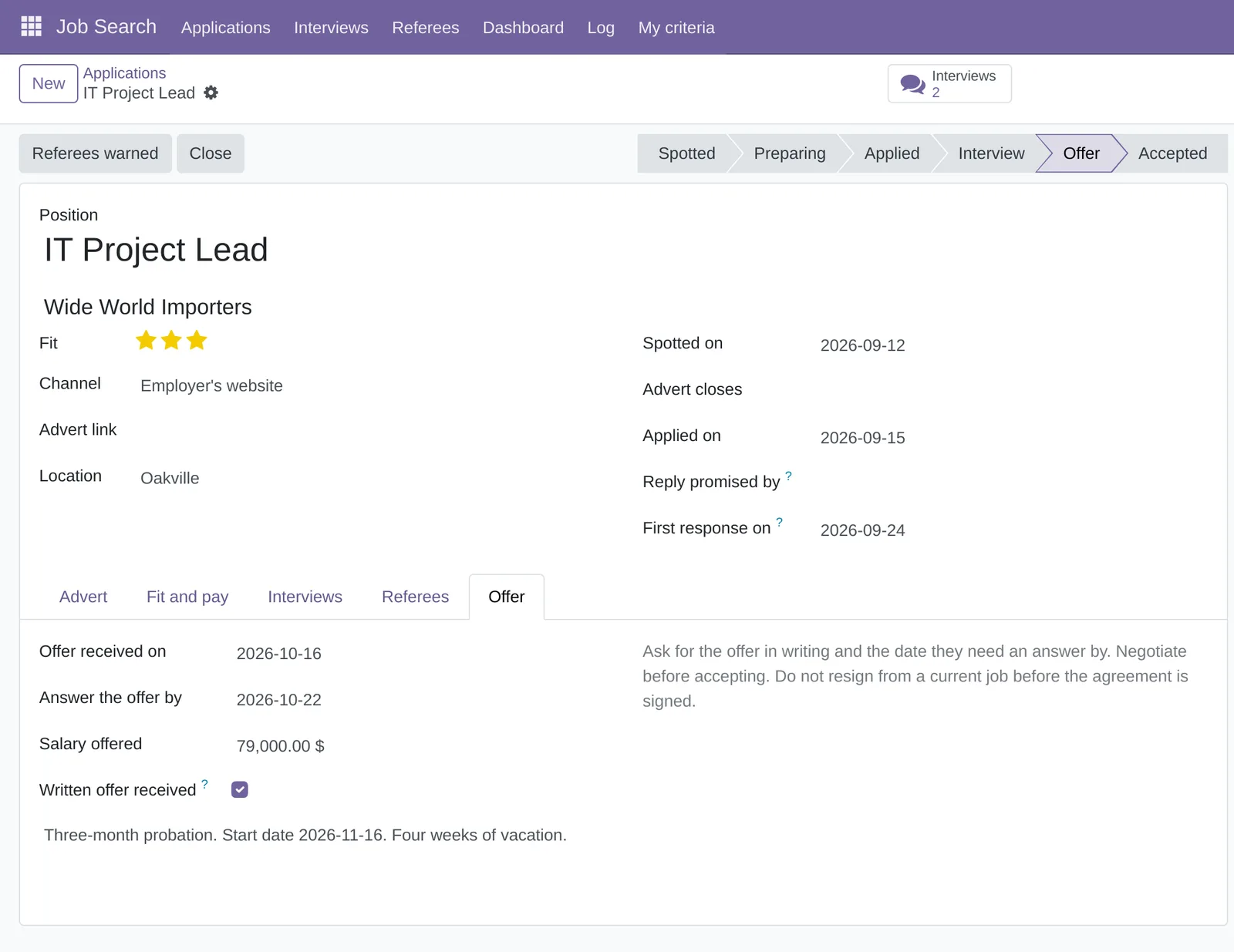Open the Log menu
Screen dimensions: 1234x952
[601, 27]
